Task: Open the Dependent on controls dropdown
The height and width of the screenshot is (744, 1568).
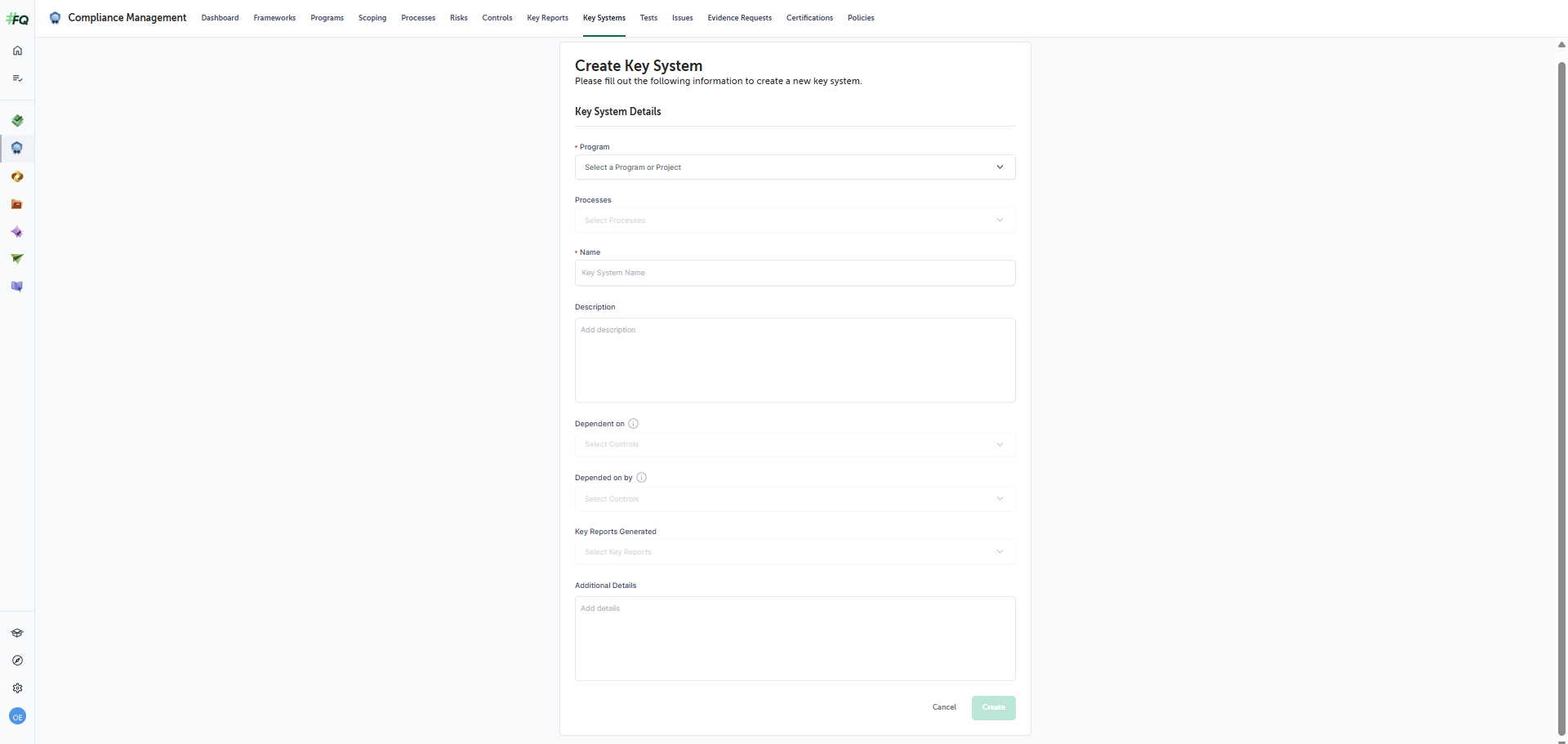Action: point(794,444)
